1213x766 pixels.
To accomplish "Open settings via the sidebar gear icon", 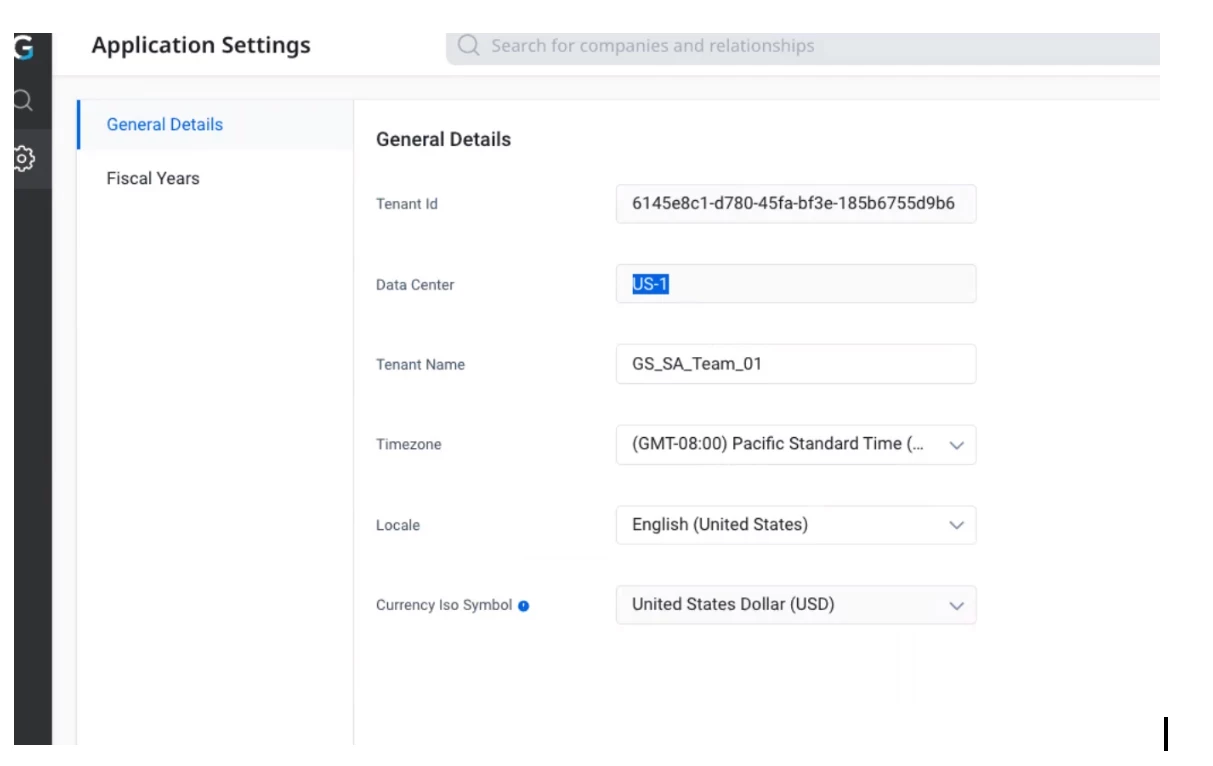I will click(x=24, y=158).
